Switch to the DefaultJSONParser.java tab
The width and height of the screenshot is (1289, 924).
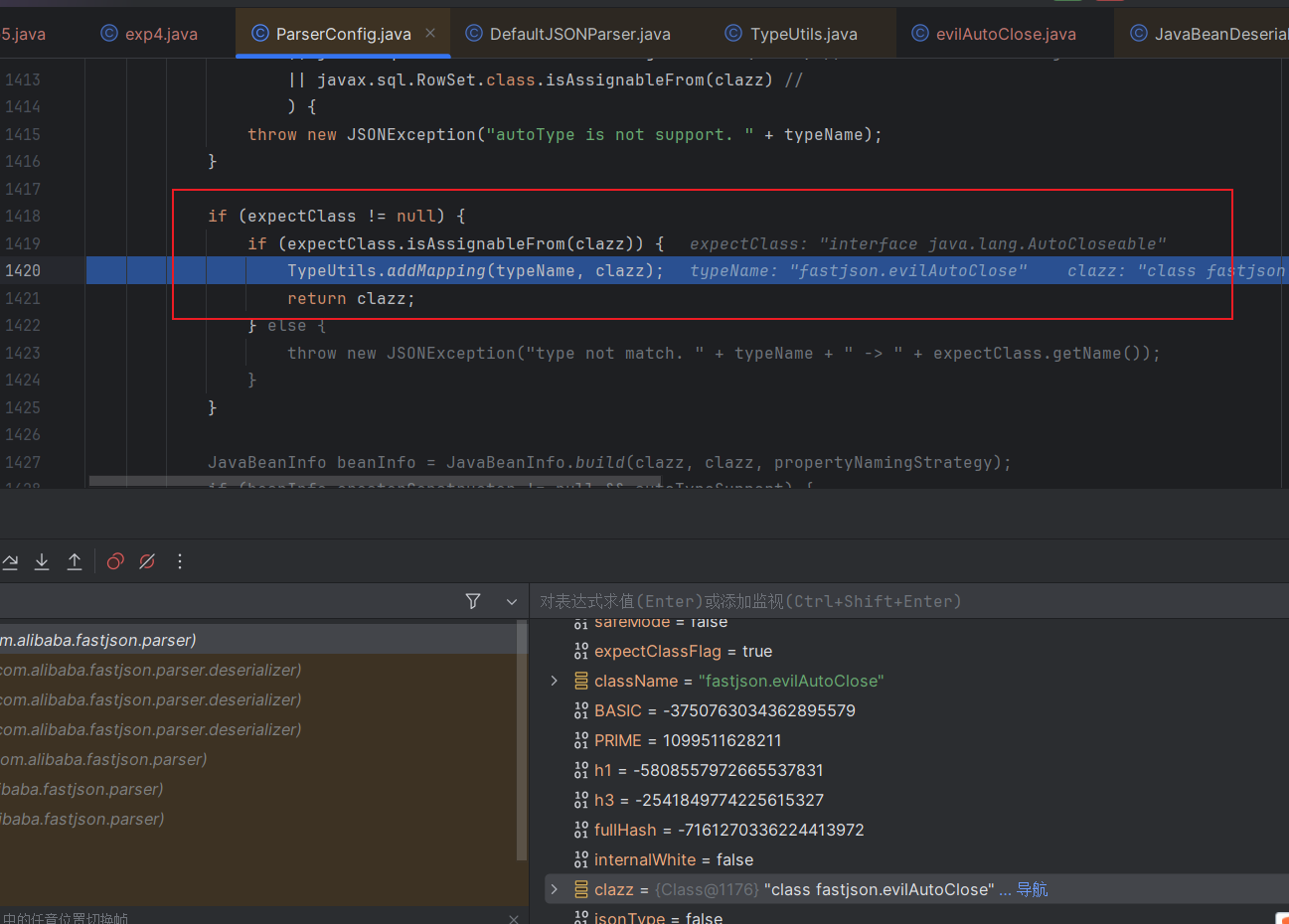click(568, 34)
